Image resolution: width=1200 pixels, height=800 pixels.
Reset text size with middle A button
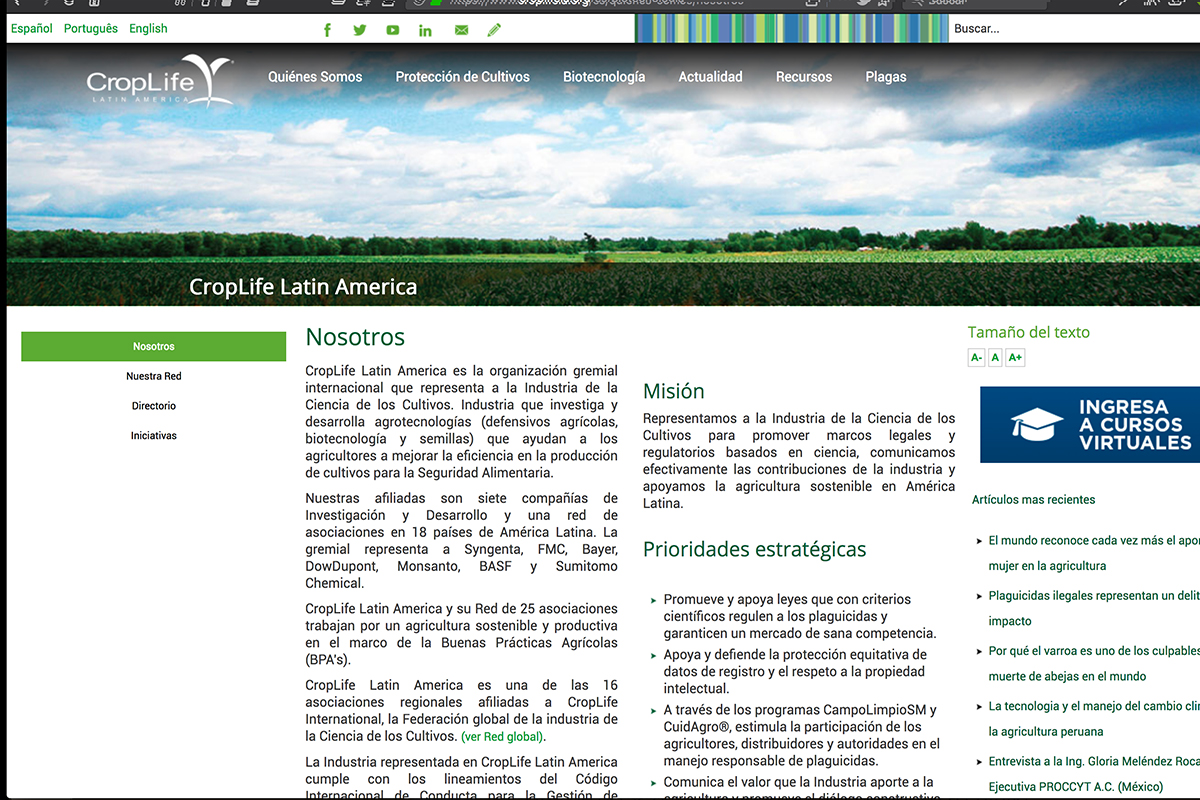[995, 357]
